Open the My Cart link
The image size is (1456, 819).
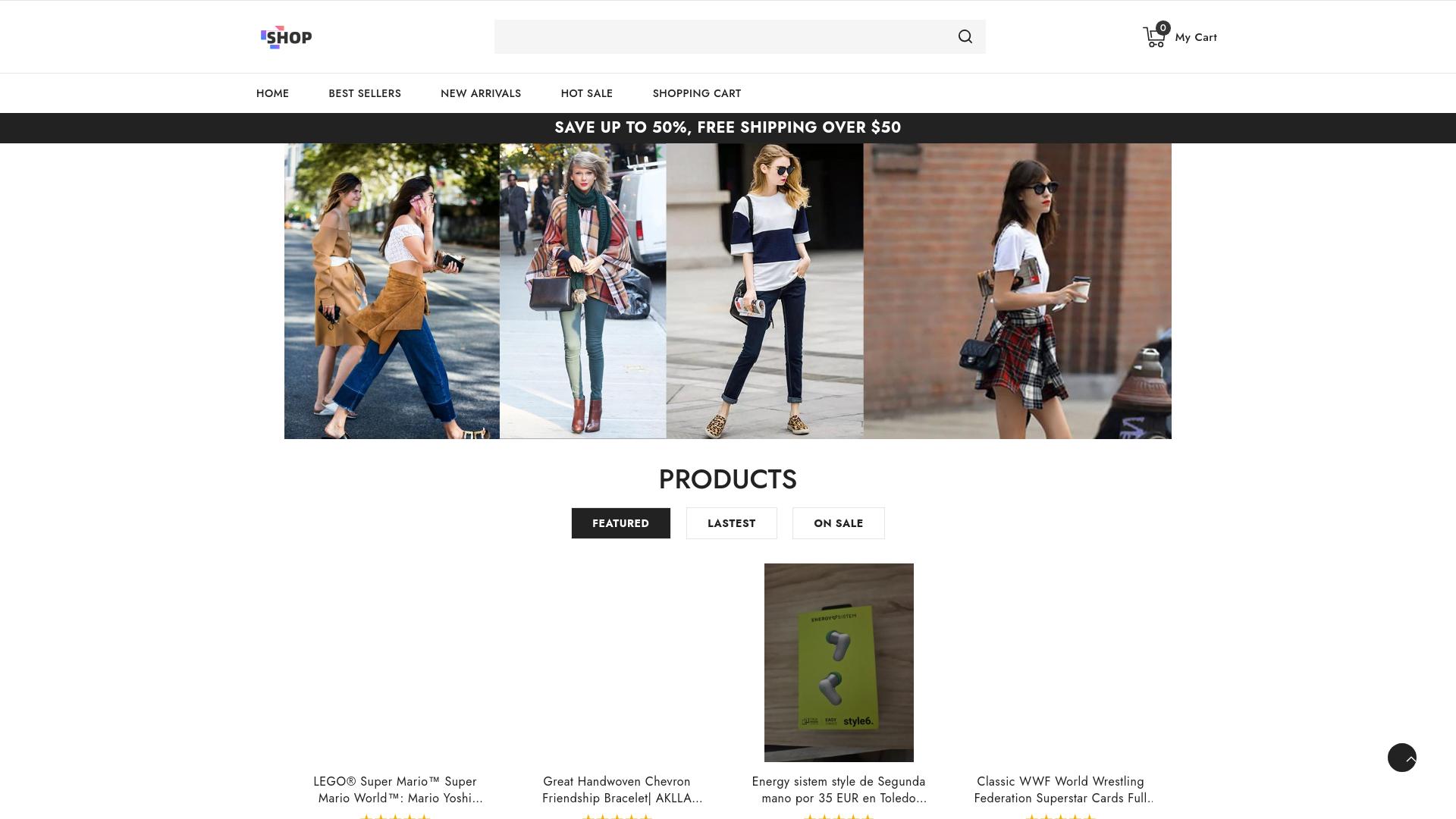1195,37
